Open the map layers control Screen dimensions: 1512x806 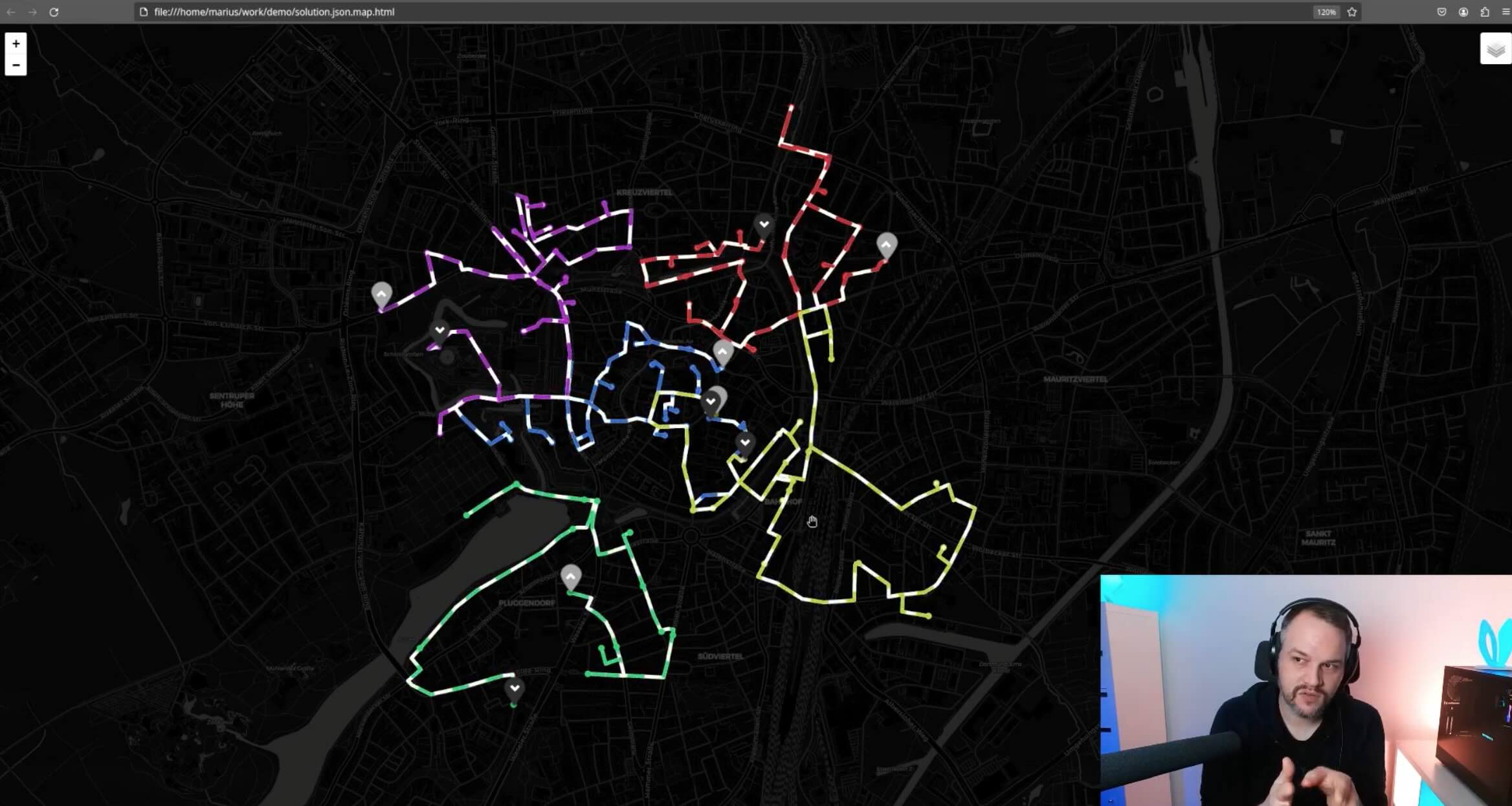click(1495, 49)
